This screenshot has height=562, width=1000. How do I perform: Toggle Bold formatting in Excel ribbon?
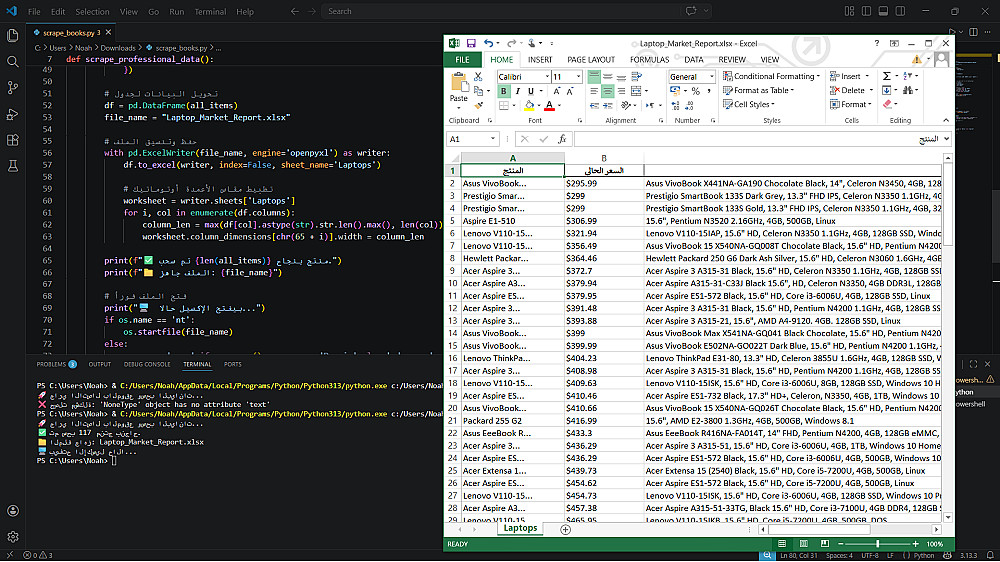pos(504,91)
